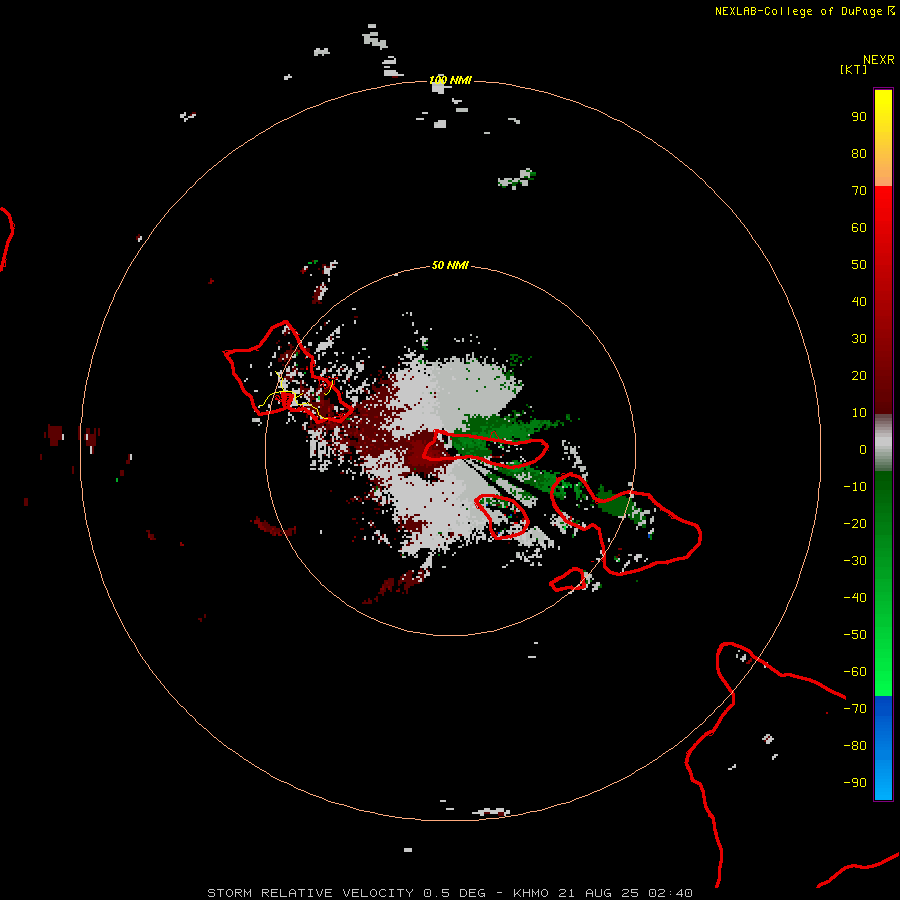Click the 100 NMI range ring label

451,80
